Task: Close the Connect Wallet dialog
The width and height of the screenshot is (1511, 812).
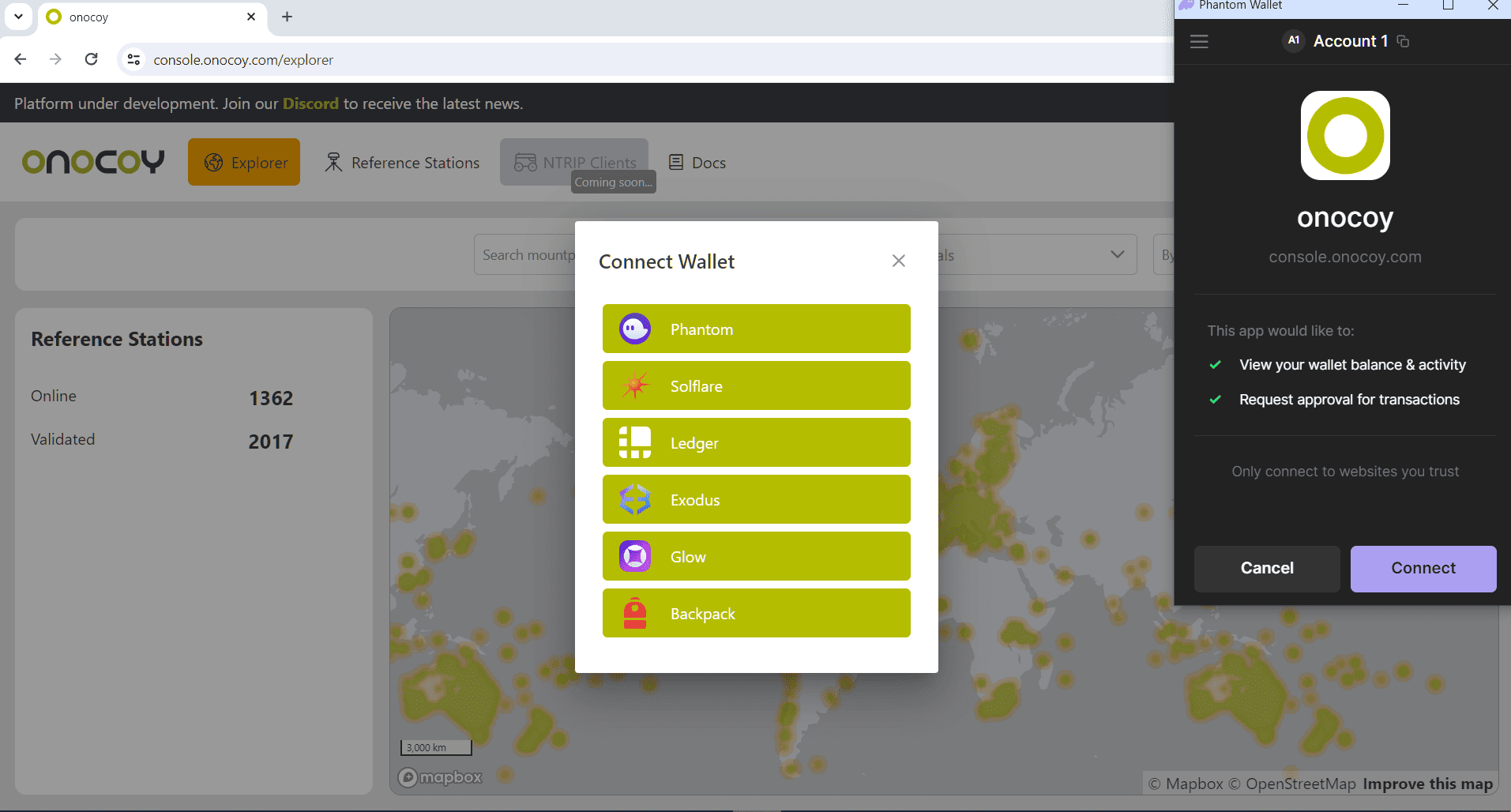Action: 898,261
